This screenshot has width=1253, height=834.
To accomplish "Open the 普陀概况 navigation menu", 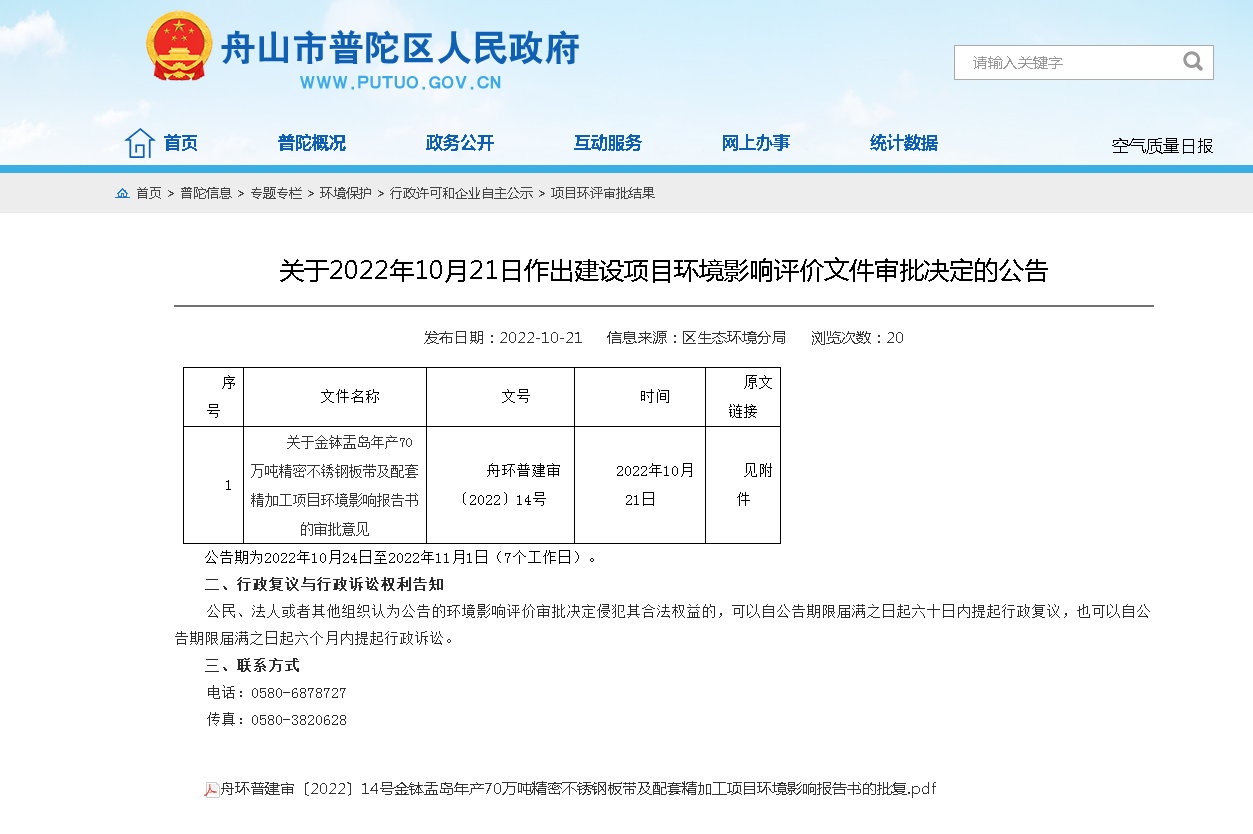I will pyautogui.click(x=311, y=143).
